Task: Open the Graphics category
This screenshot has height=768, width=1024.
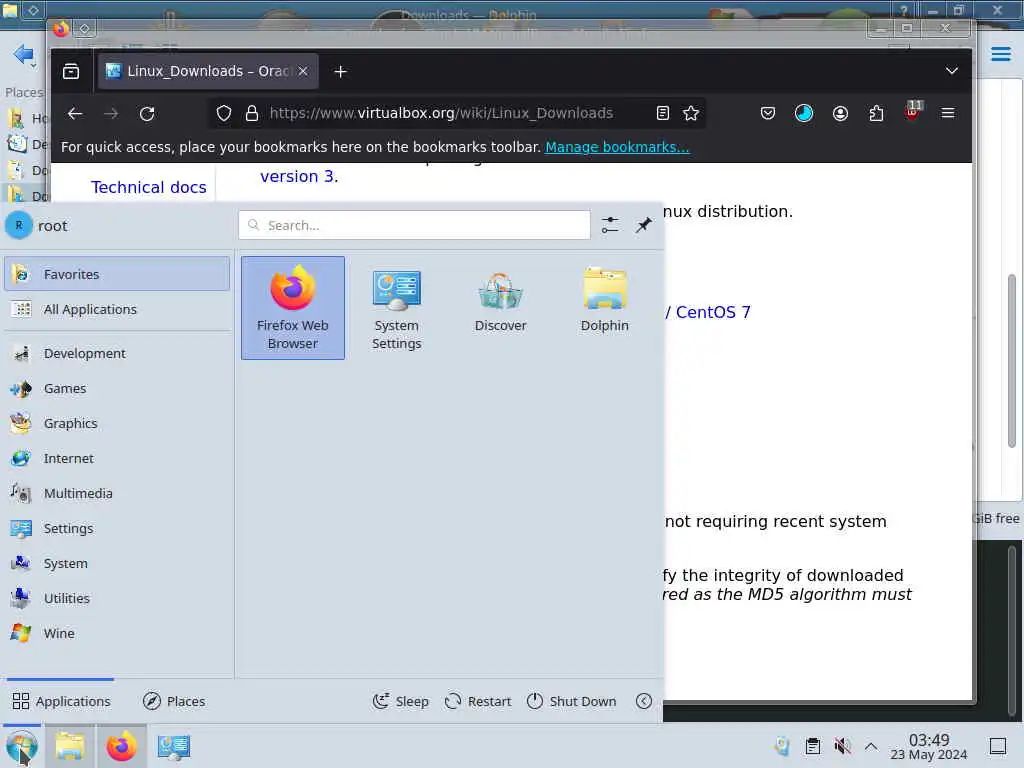Action: tap(117, 423)
